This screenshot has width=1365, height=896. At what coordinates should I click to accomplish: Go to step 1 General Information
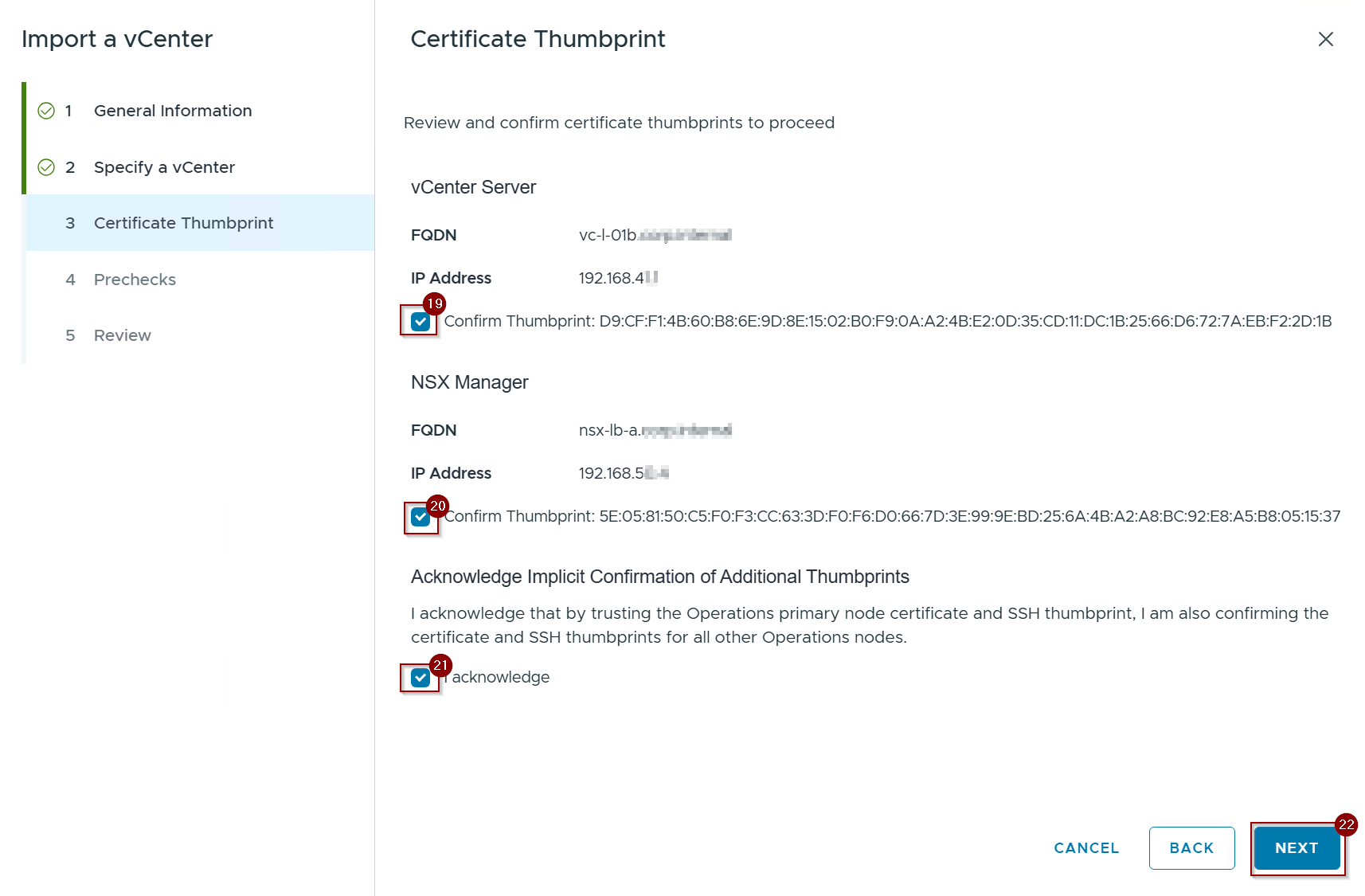pos(172,111)
